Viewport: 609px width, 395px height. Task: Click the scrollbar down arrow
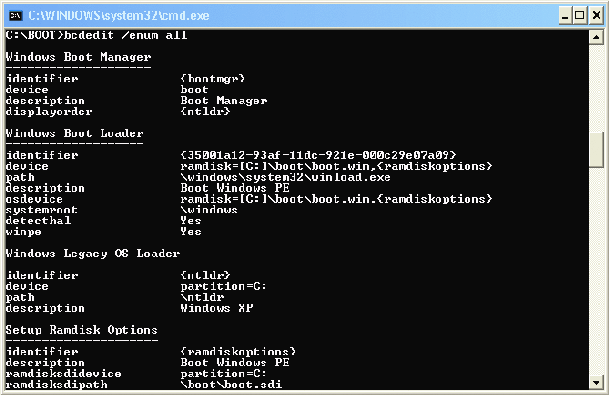click(x=596, y=383)
